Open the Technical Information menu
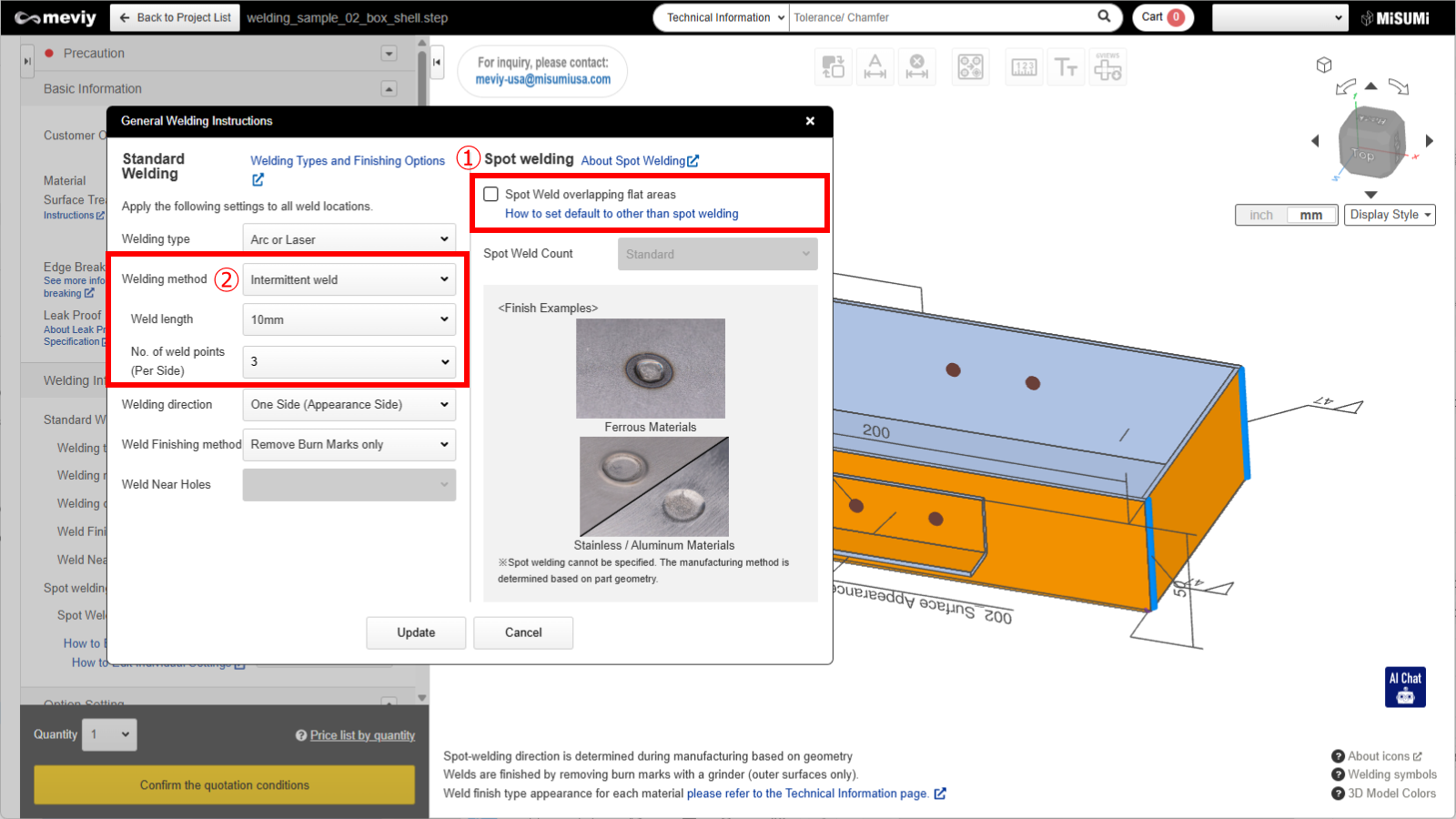This screenshot has height=819, width=1456. click(721, 17)
